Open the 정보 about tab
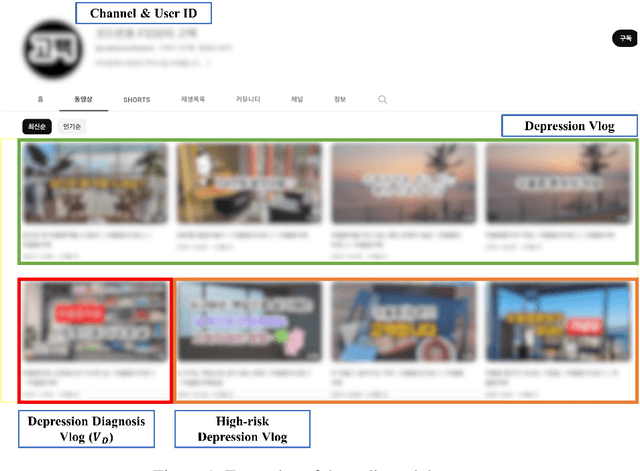 [x=340, y=100]
